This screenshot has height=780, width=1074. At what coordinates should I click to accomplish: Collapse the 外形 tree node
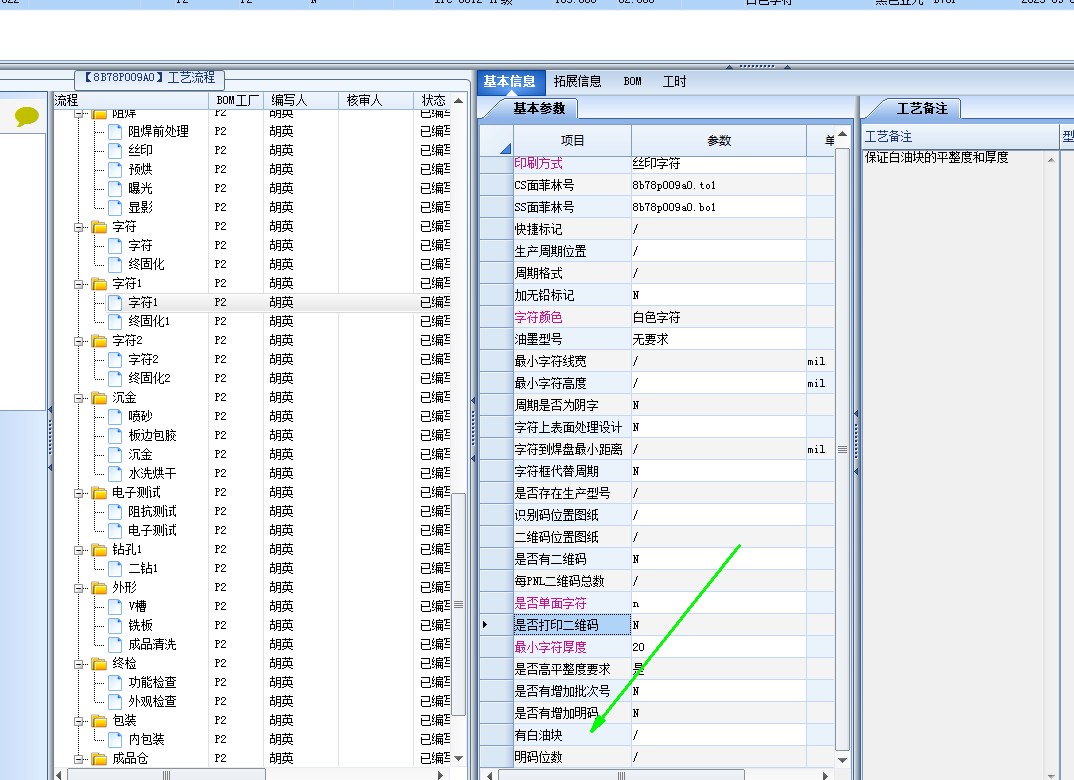click(x=79, y=588)
